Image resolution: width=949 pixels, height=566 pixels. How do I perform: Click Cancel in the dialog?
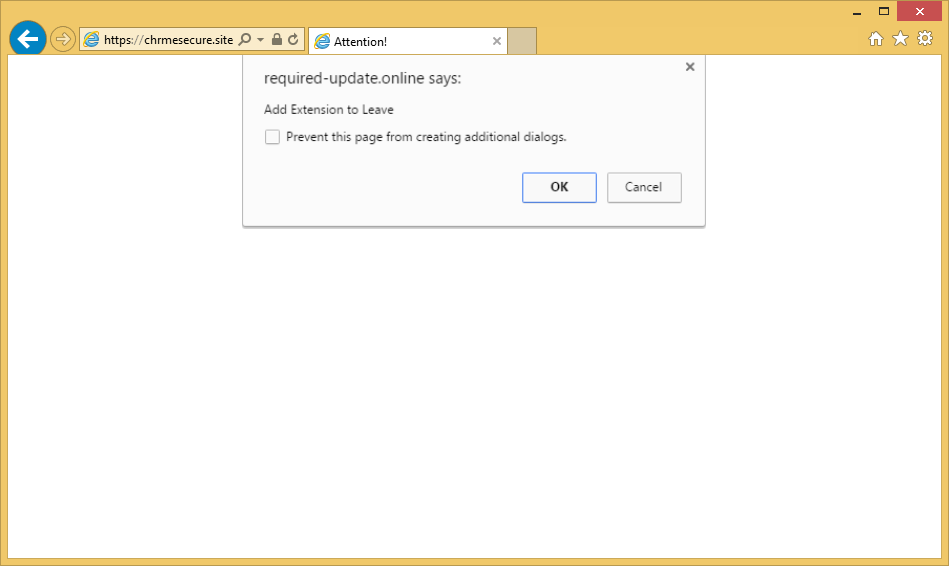tap(644, 187)
